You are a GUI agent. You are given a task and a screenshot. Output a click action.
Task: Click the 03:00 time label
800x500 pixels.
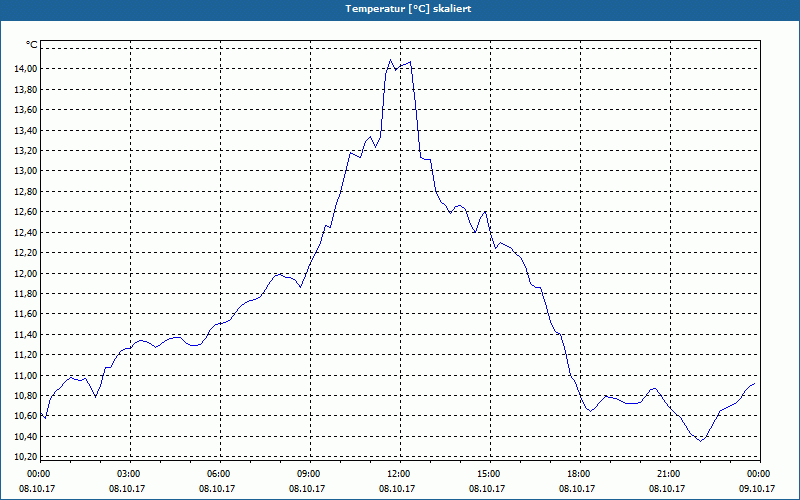pyautogui.click(x=130, y=474)
